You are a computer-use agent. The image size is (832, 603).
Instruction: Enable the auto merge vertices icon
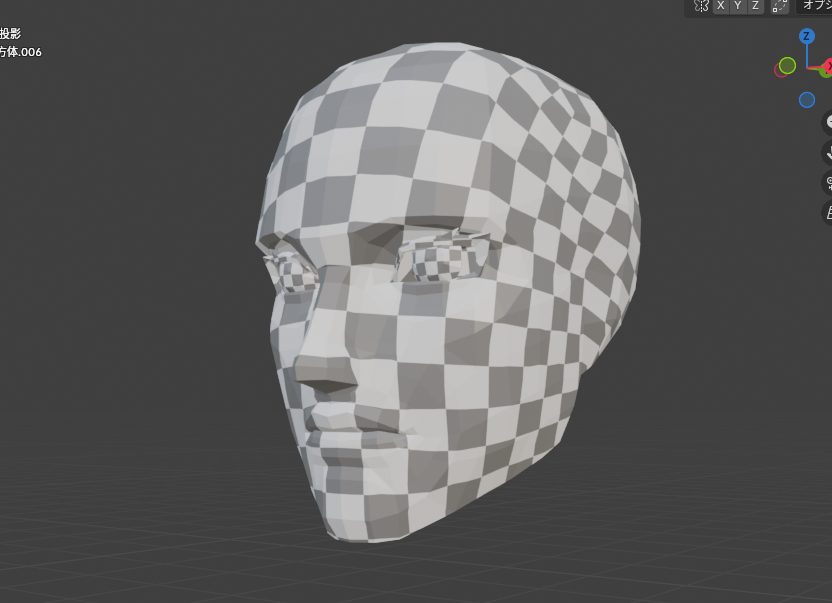779,6
